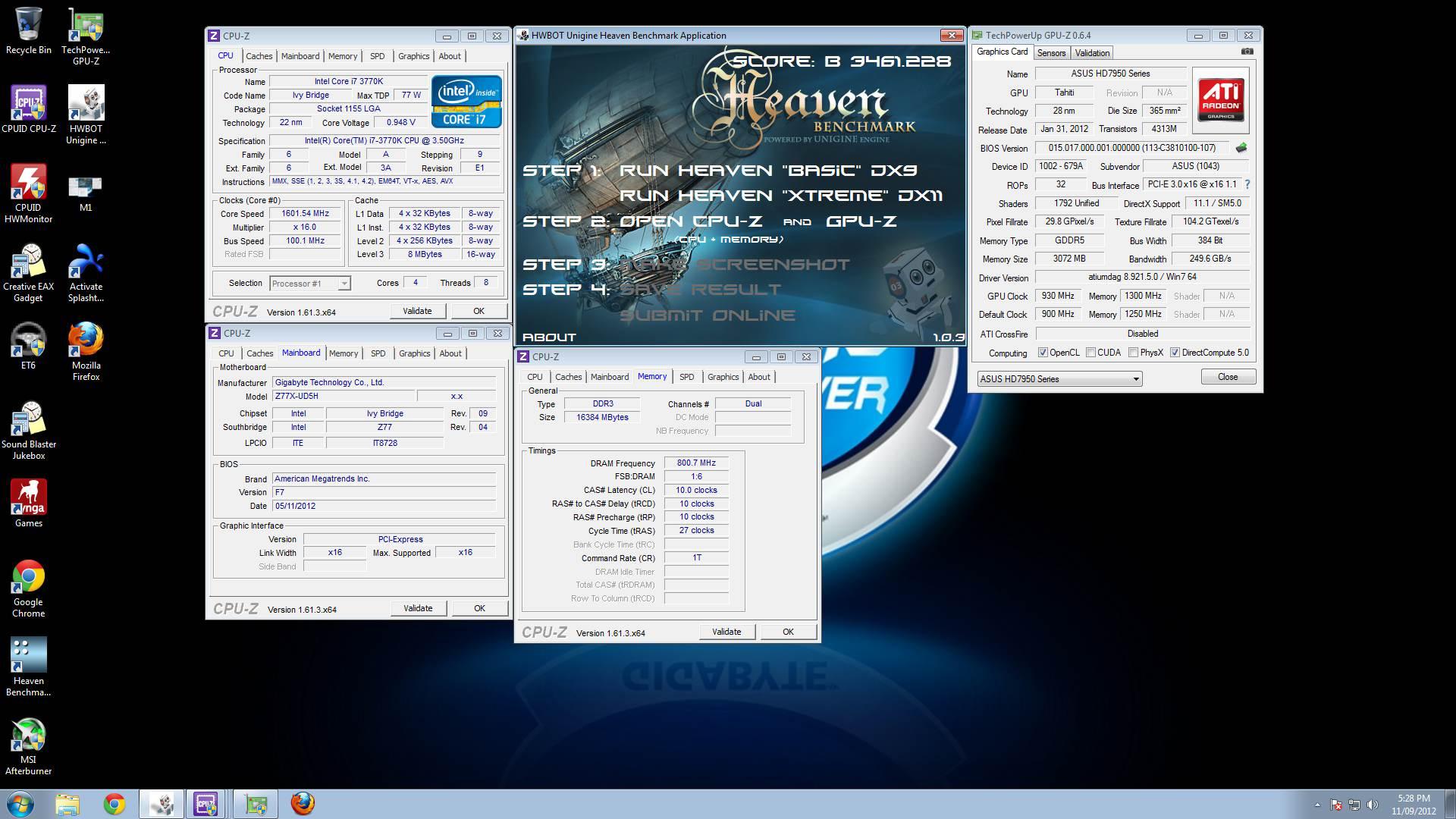Open About tab in Memory CPU-Z window

coord(759,377)
